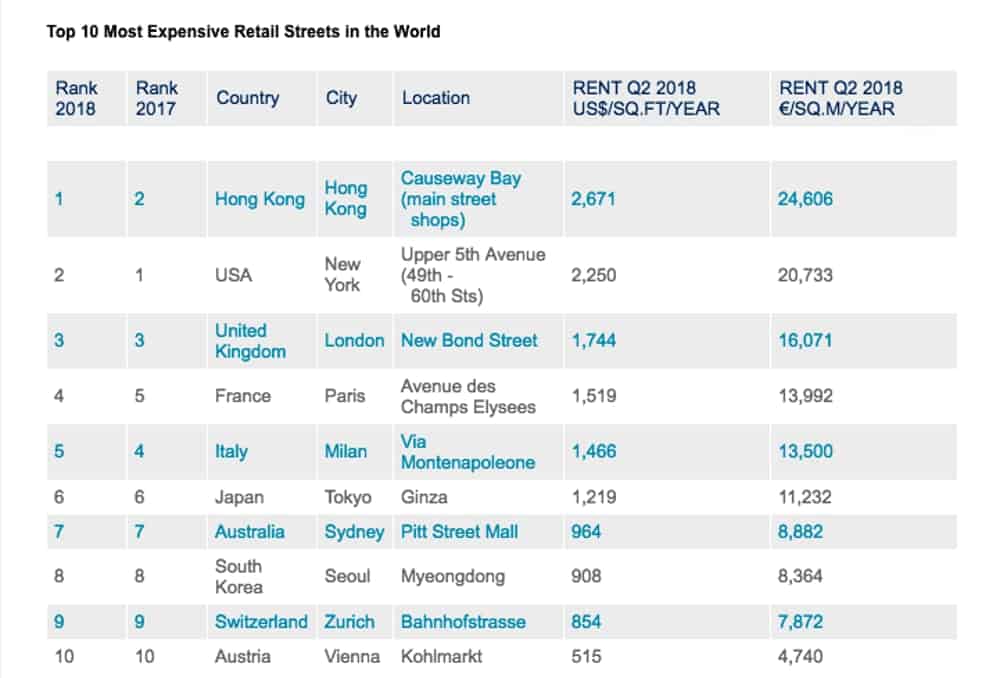Select the rent value "1,219"
Screen dimensions: 1000x678
593,497
